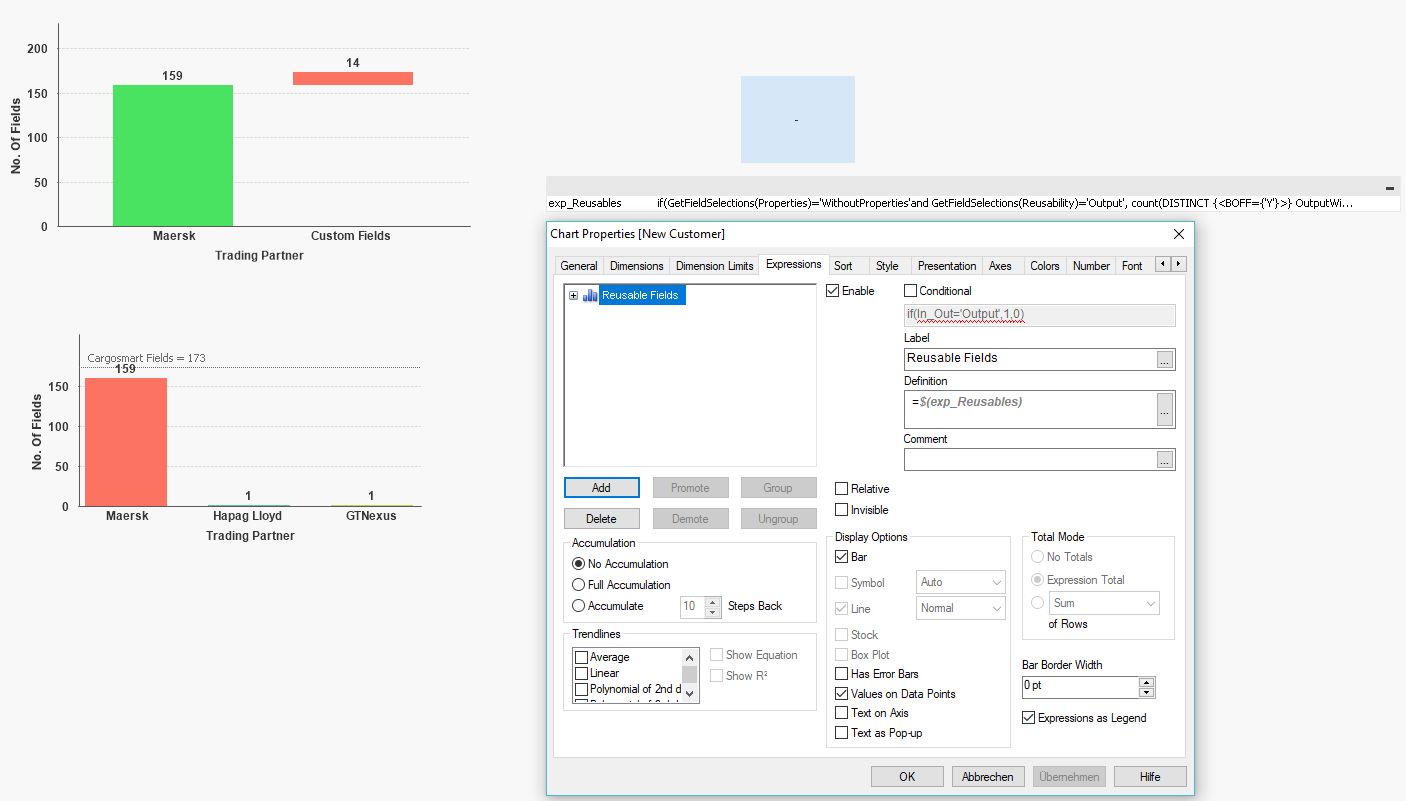This screenshot has height=801, width=1406.
Task: Check Has Error Bars option
Action: [x=842, y=674]
